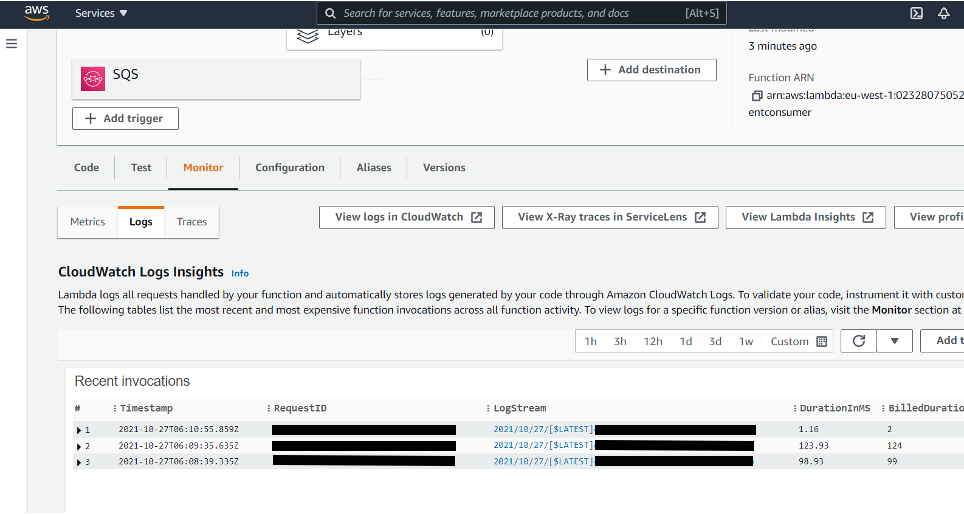Select the Logs sub-tab
The image size is (964, 514).
(141, 222)
